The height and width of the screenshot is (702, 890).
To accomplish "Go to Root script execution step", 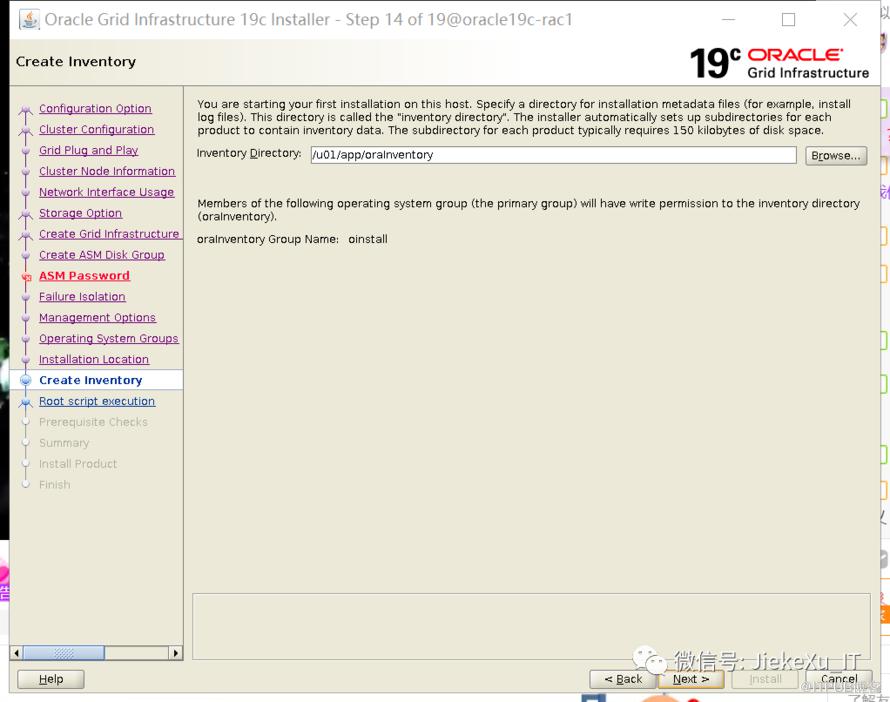I will click(x=97, y=402).
